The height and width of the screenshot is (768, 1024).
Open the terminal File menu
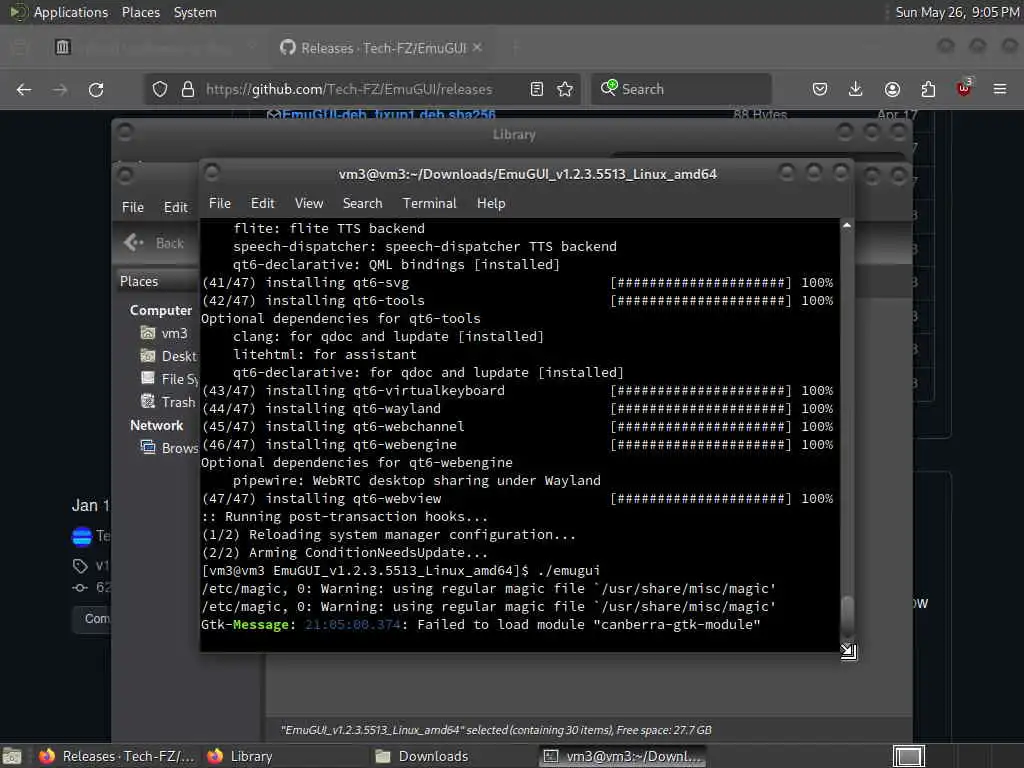220,204
